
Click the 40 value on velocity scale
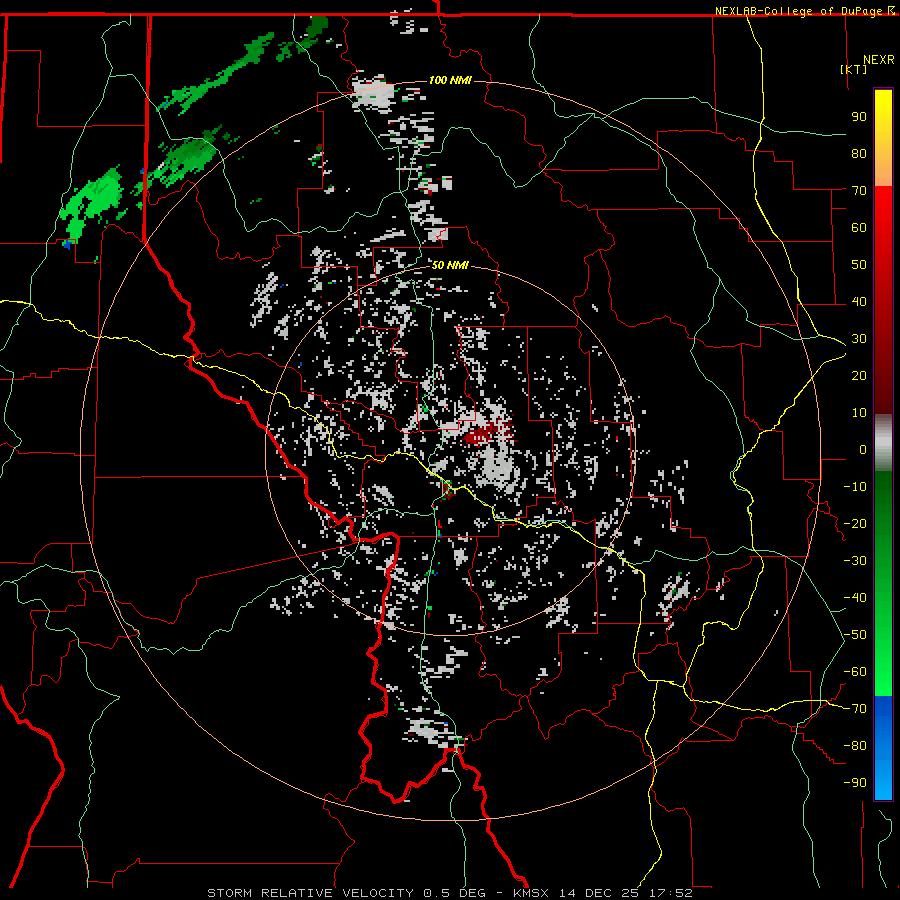pyautogui.click(x=859, y=301)
